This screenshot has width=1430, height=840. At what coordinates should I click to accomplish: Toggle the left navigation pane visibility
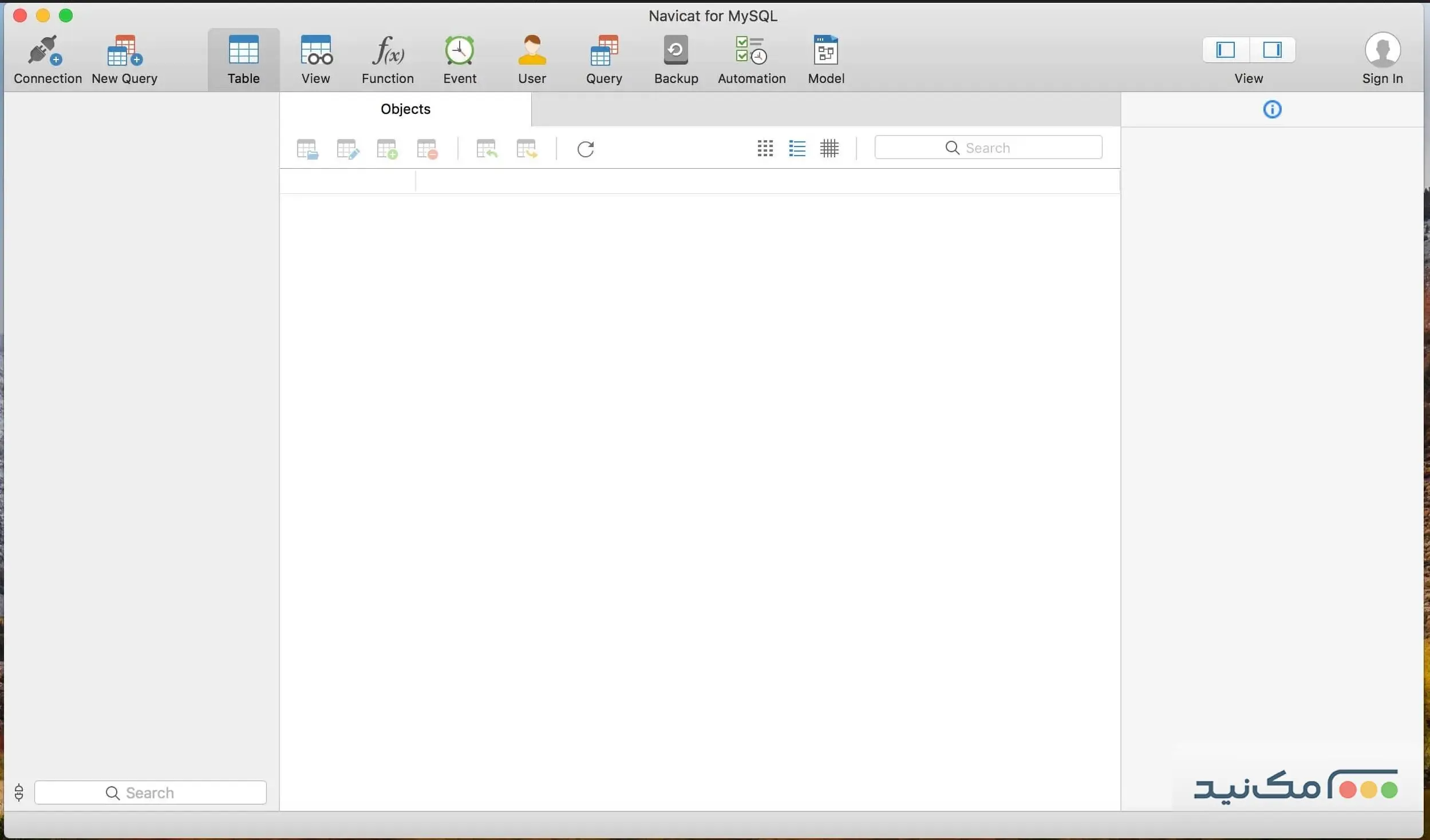click(x=1226, y=50)
